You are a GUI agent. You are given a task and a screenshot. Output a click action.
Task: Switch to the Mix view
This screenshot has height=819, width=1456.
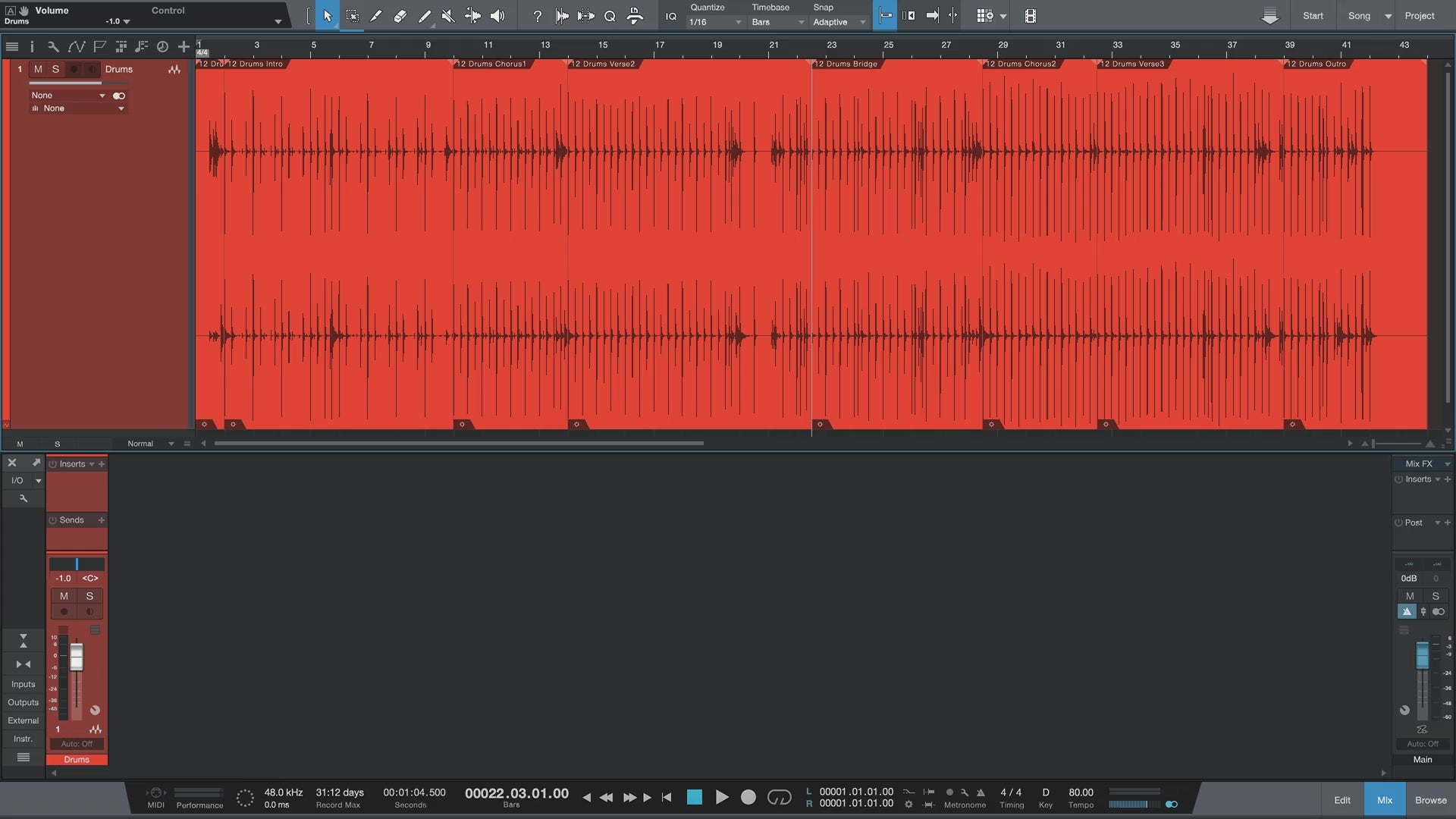tap(1385, 800)
